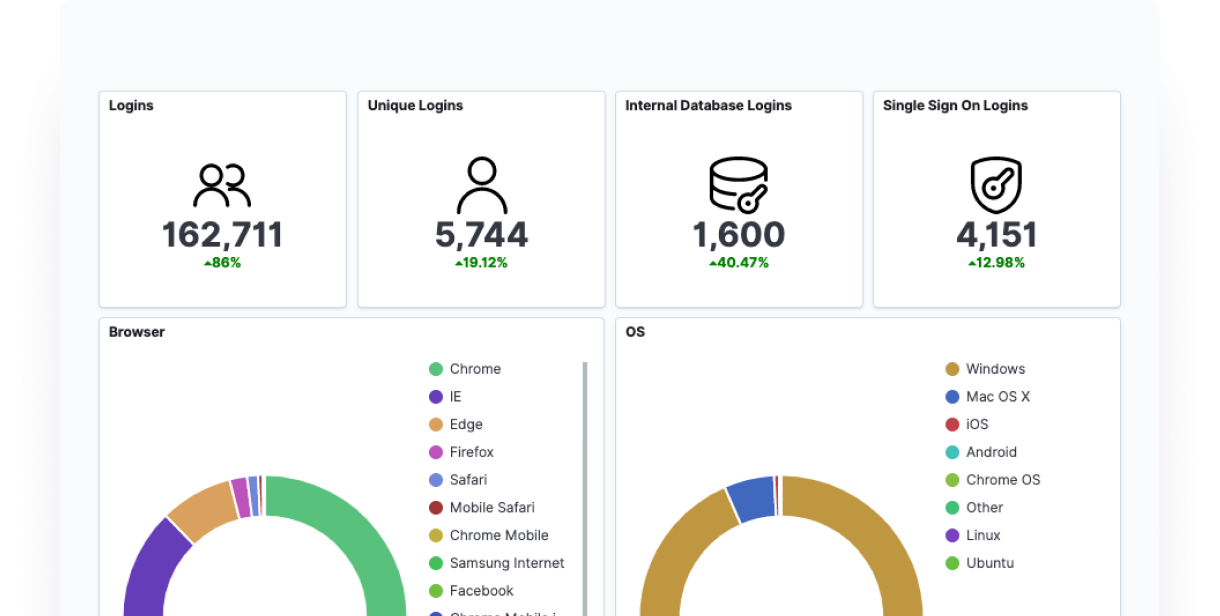This screenshot has height=616, width=1220.
Task: Click the Browser legend scrollbar
Action: coord(585,480)
